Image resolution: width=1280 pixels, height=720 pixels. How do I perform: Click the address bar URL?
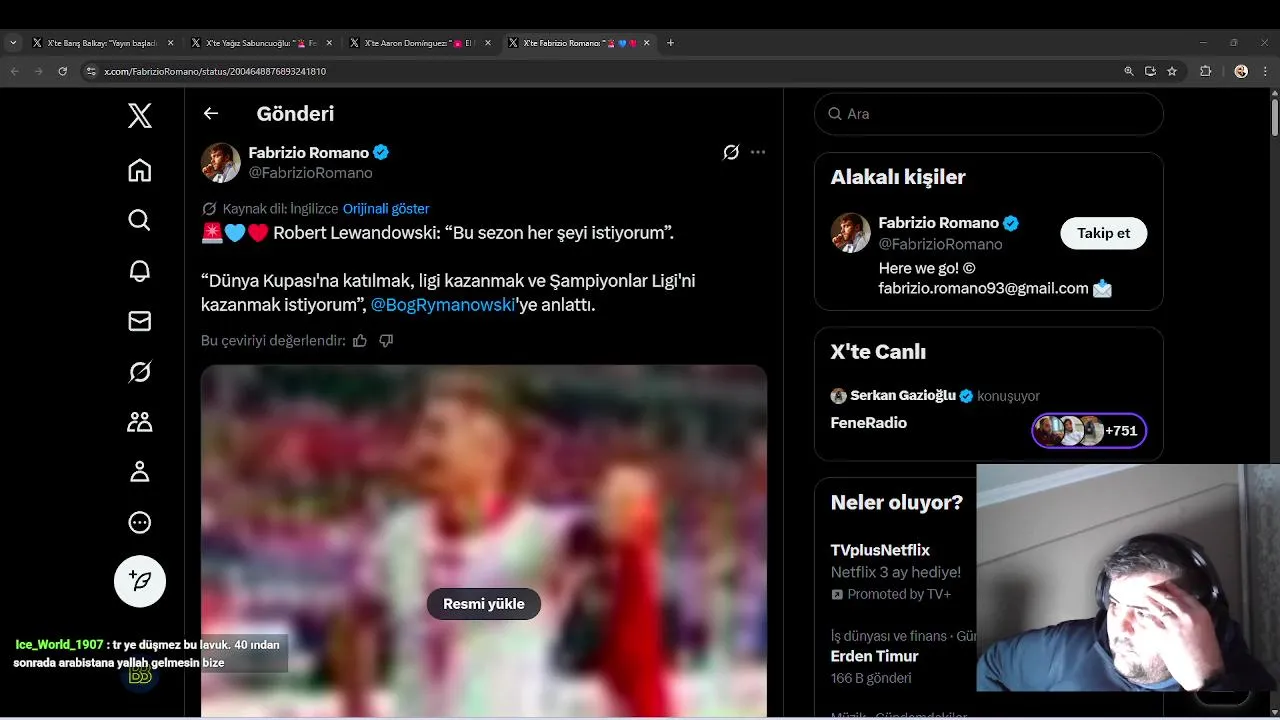coord(215,72)
